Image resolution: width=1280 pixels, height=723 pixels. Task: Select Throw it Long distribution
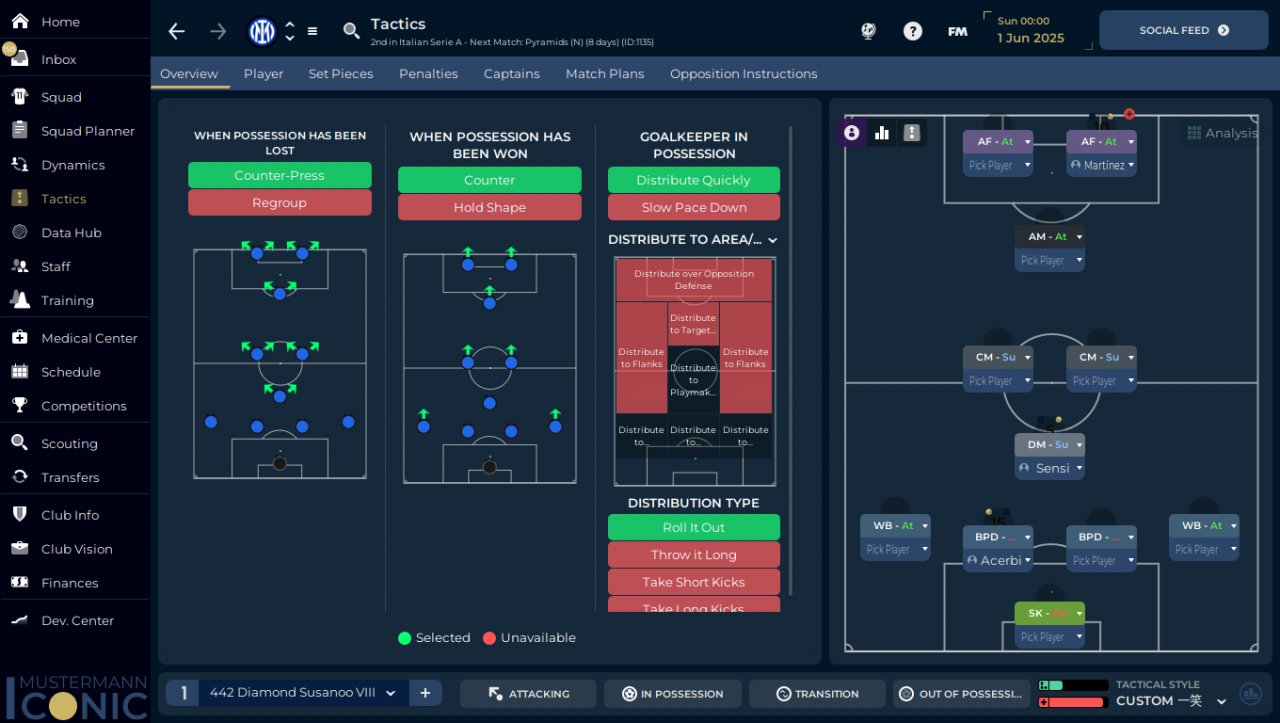pos(694,554)
